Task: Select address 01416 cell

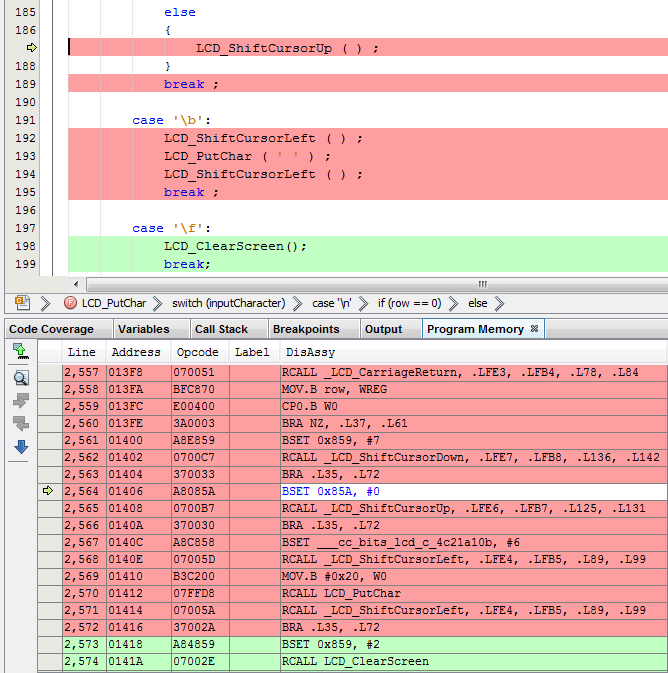Action: pyautogui.click(x=138, y=627)
